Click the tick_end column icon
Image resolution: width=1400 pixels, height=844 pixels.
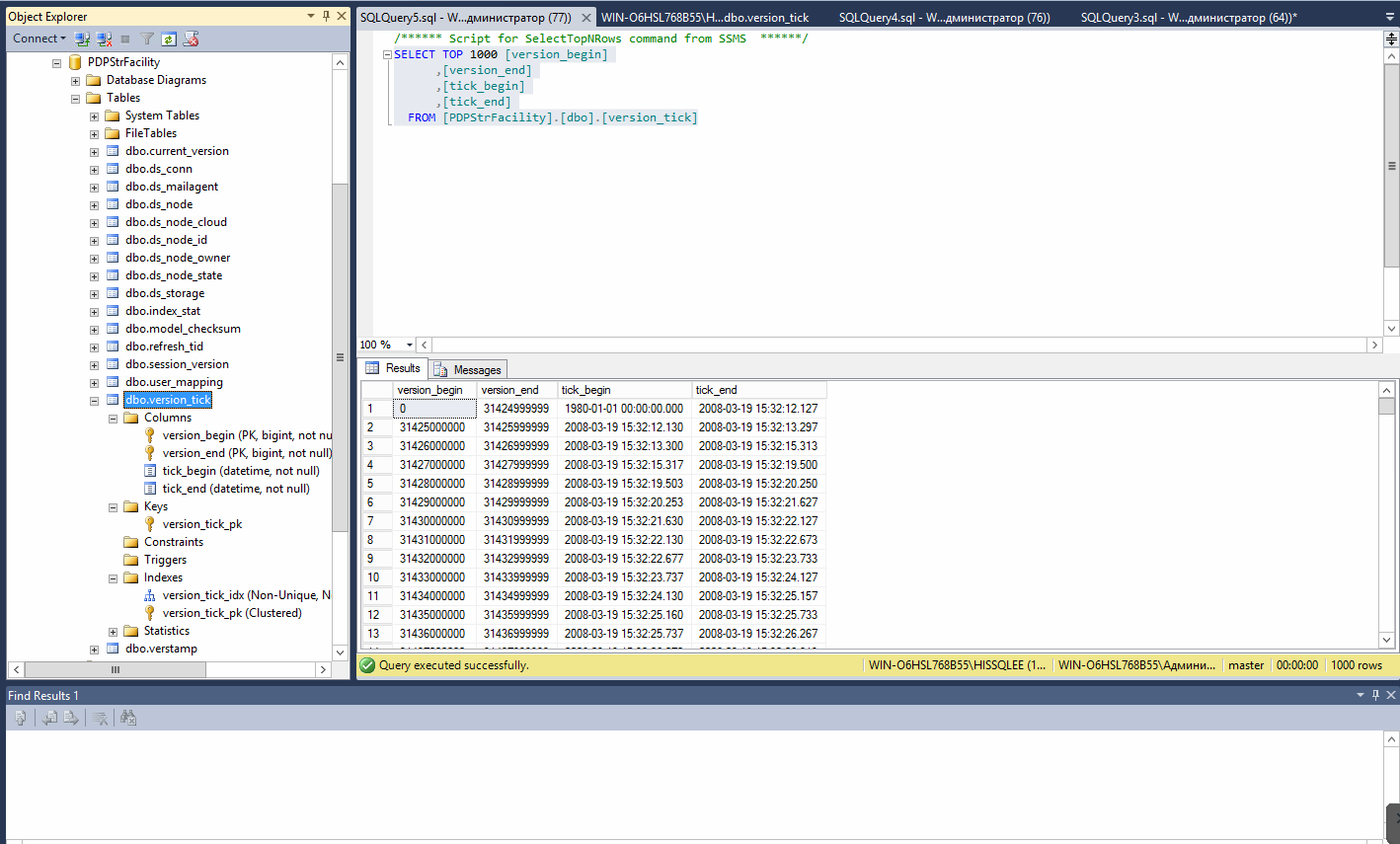150,489
